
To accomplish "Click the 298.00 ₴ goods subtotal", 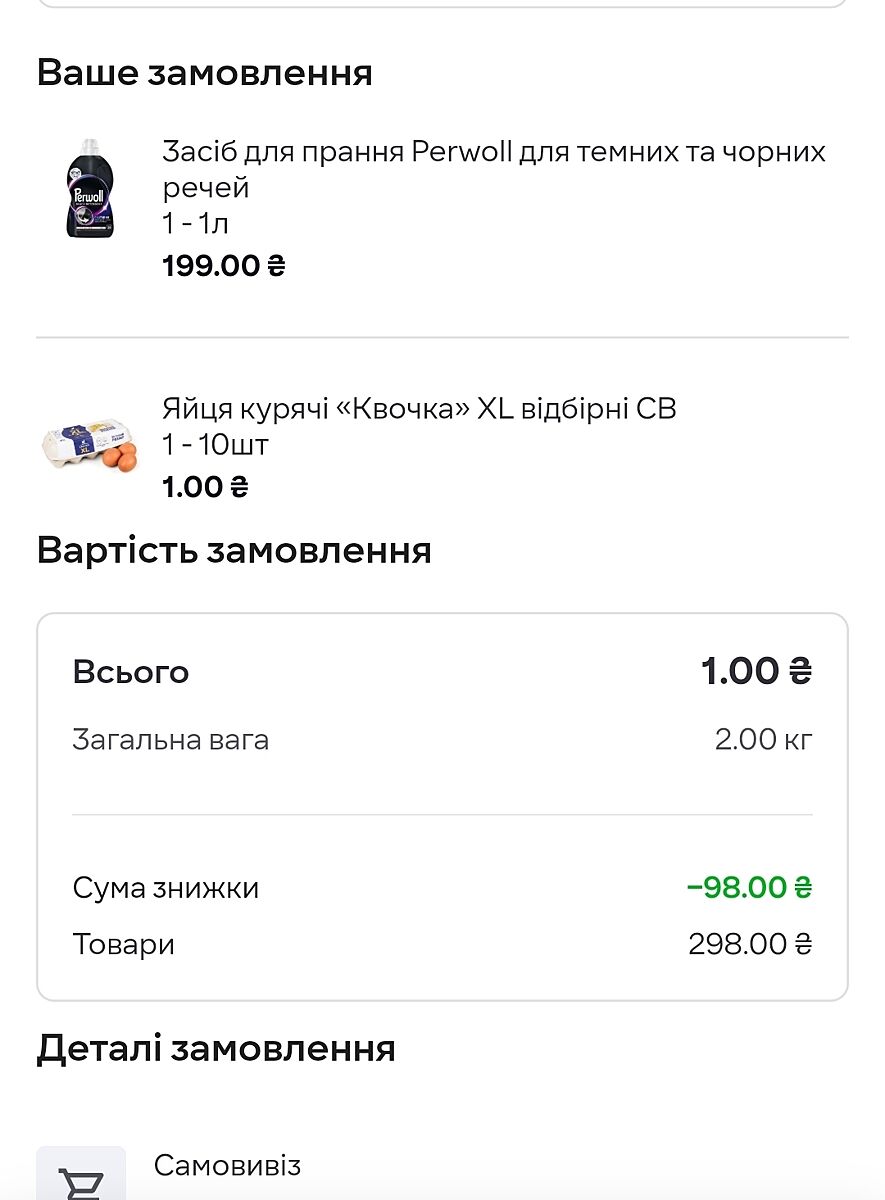I will [x=750, y=944].
